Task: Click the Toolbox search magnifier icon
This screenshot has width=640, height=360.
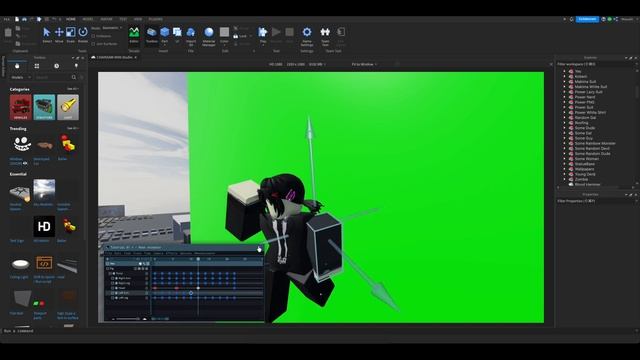Action: tap(74, 77)
